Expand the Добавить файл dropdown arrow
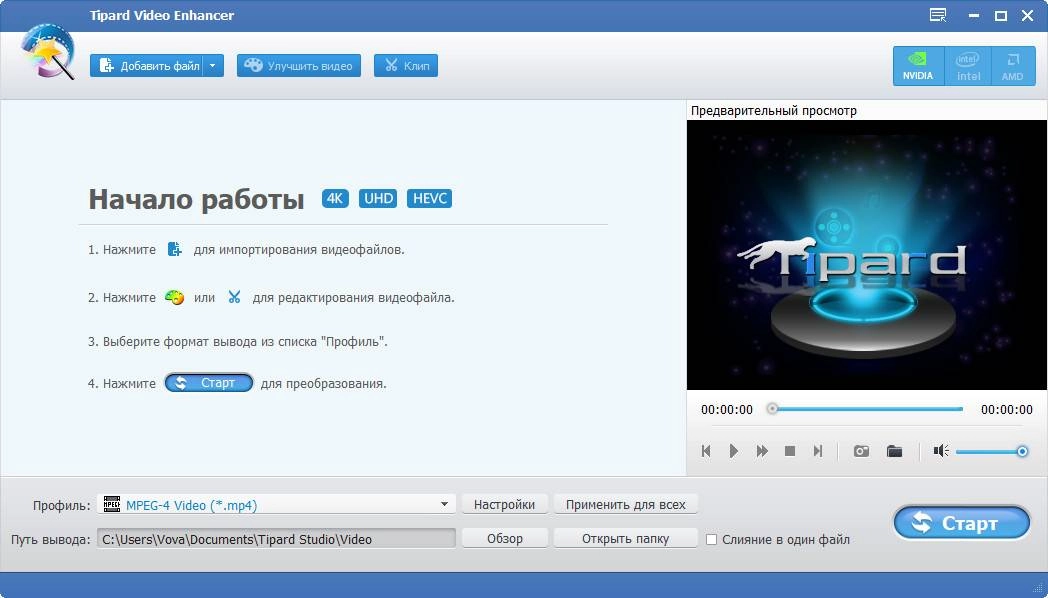The height and width of the screenshot is (598, 1048). [213, 65]
